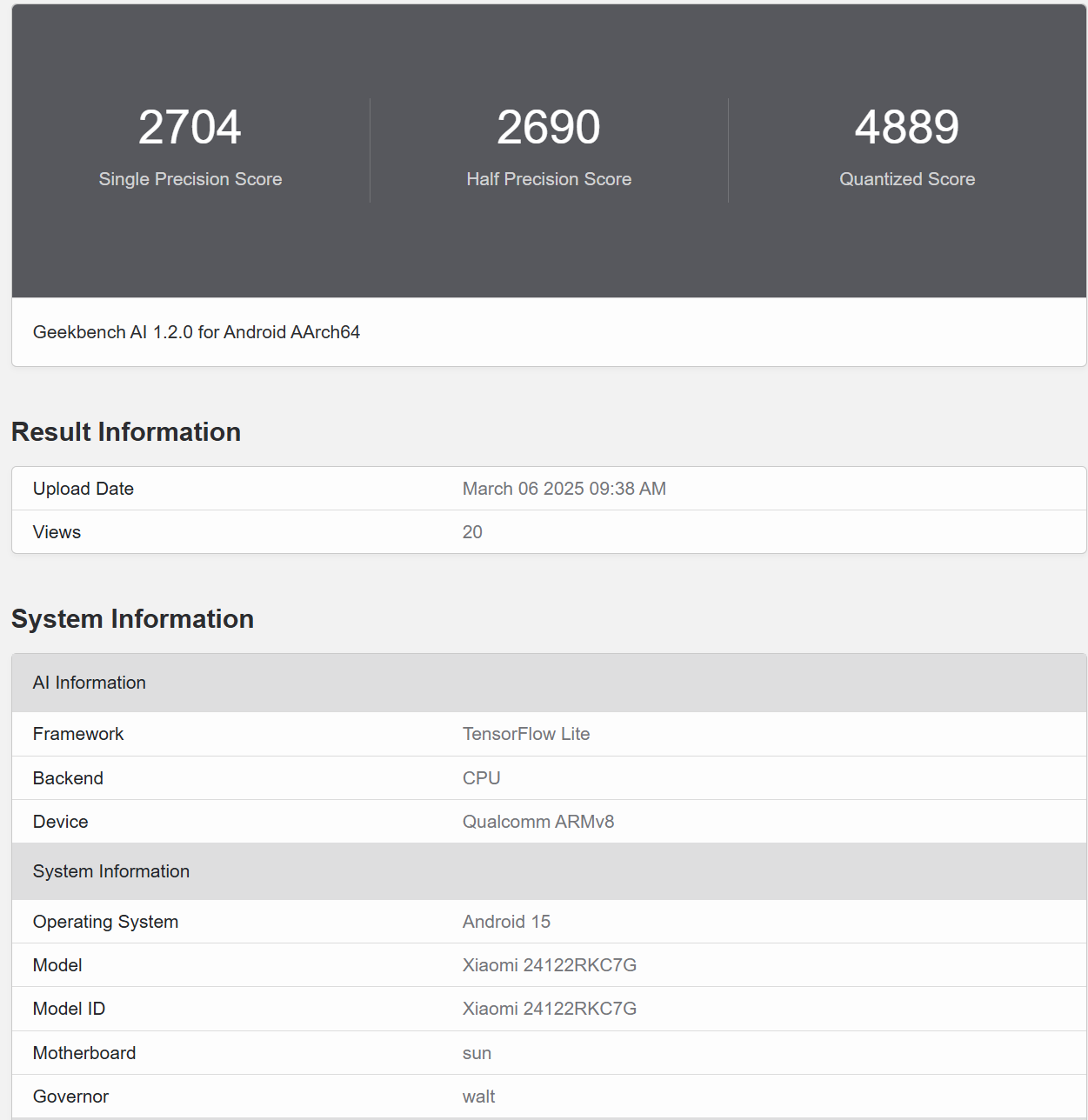
Task: Click the main System Information heading
Action: (132, 619)
